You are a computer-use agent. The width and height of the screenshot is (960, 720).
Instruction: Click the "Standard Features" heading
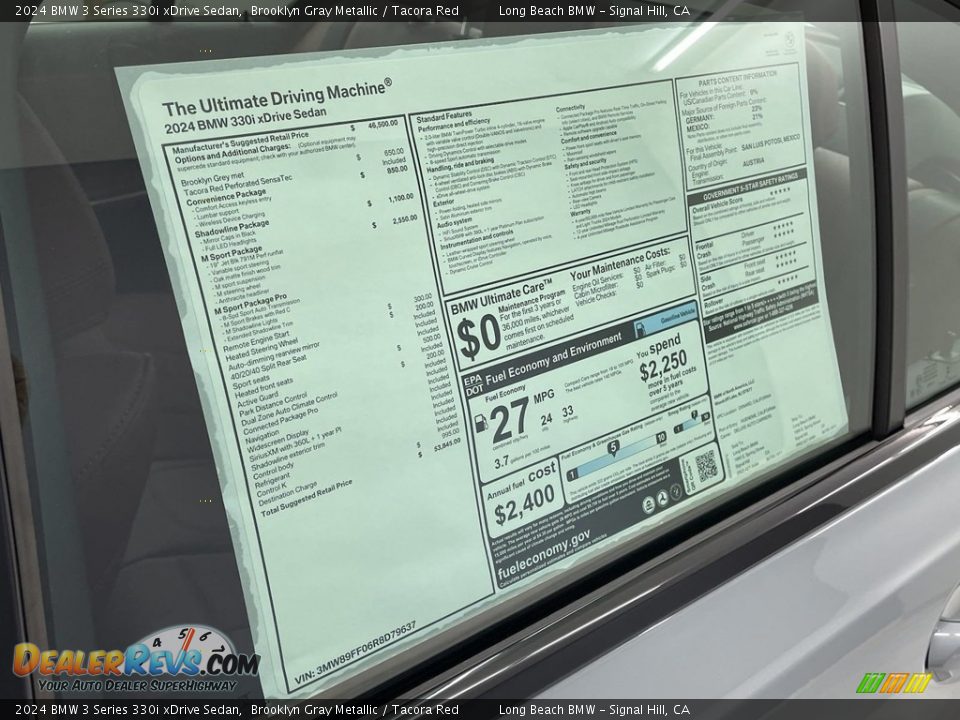pos(444,117)
